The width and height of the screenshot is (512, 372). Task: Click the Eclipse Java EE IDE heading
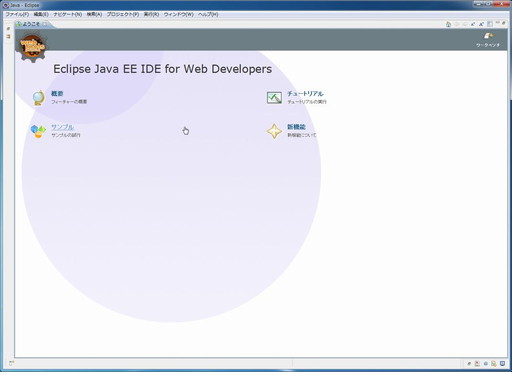[163, 69]
